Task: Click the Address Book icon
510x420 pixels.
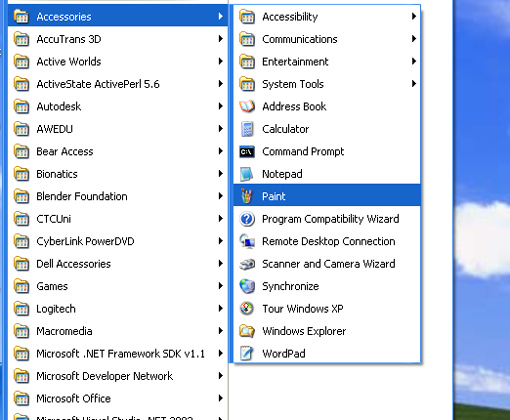Action: tap(247, 106)
